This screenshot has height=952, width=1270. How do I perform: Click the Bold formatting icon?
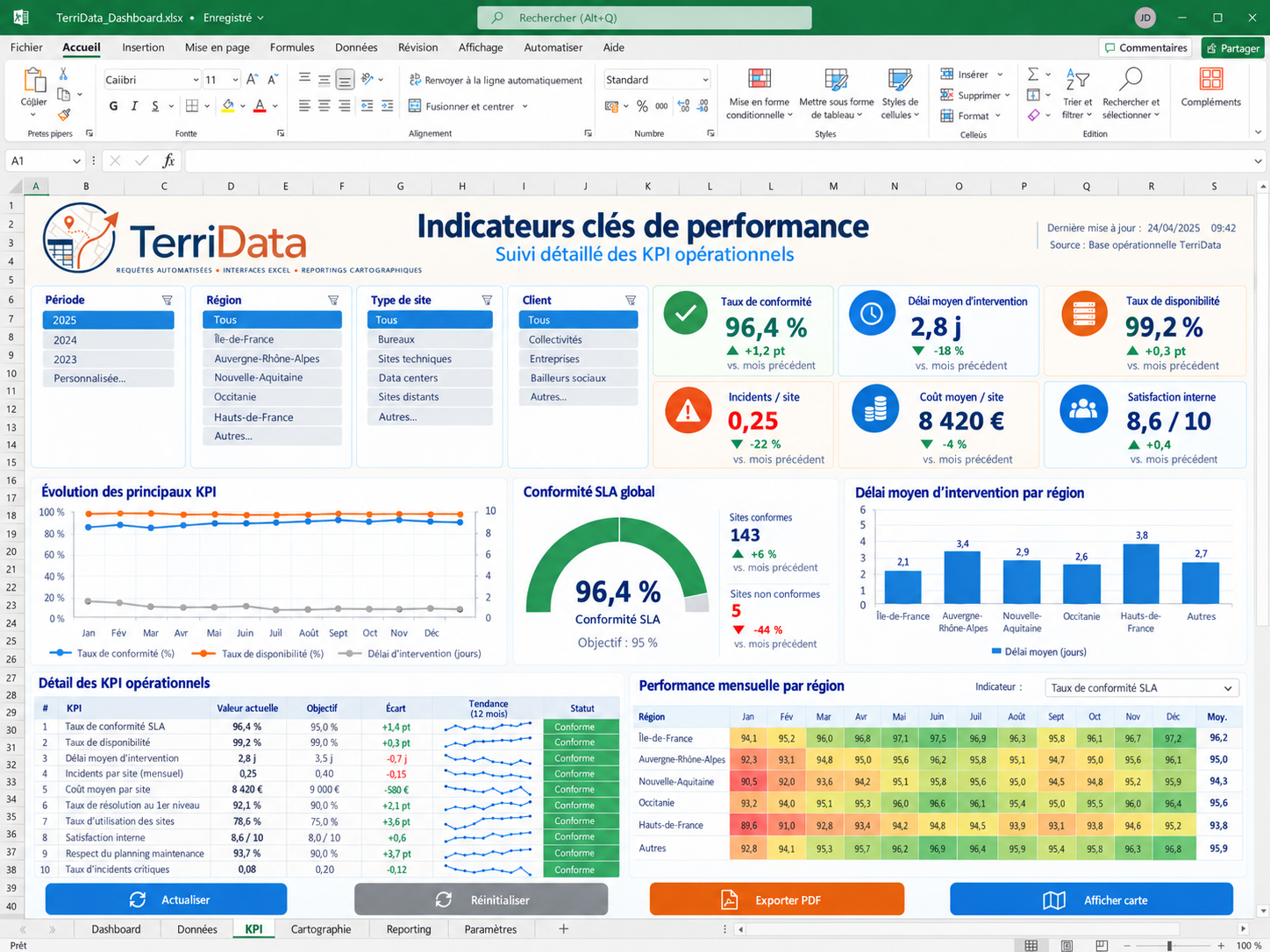click(x=113, y=106)
